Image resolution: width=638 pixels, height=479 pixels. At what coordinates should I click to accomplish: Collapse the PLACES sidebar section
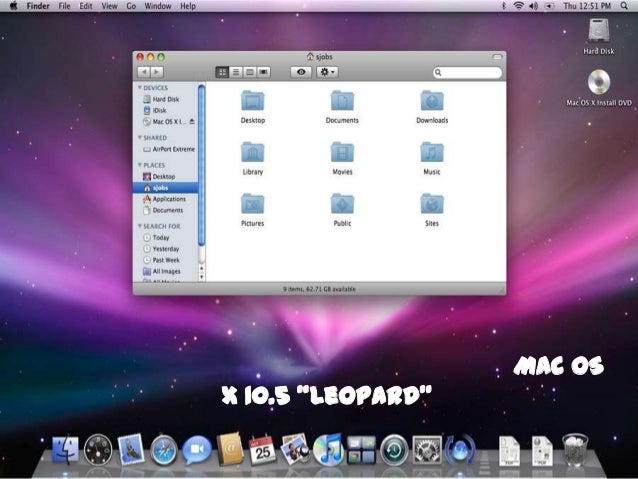[140, 165]
